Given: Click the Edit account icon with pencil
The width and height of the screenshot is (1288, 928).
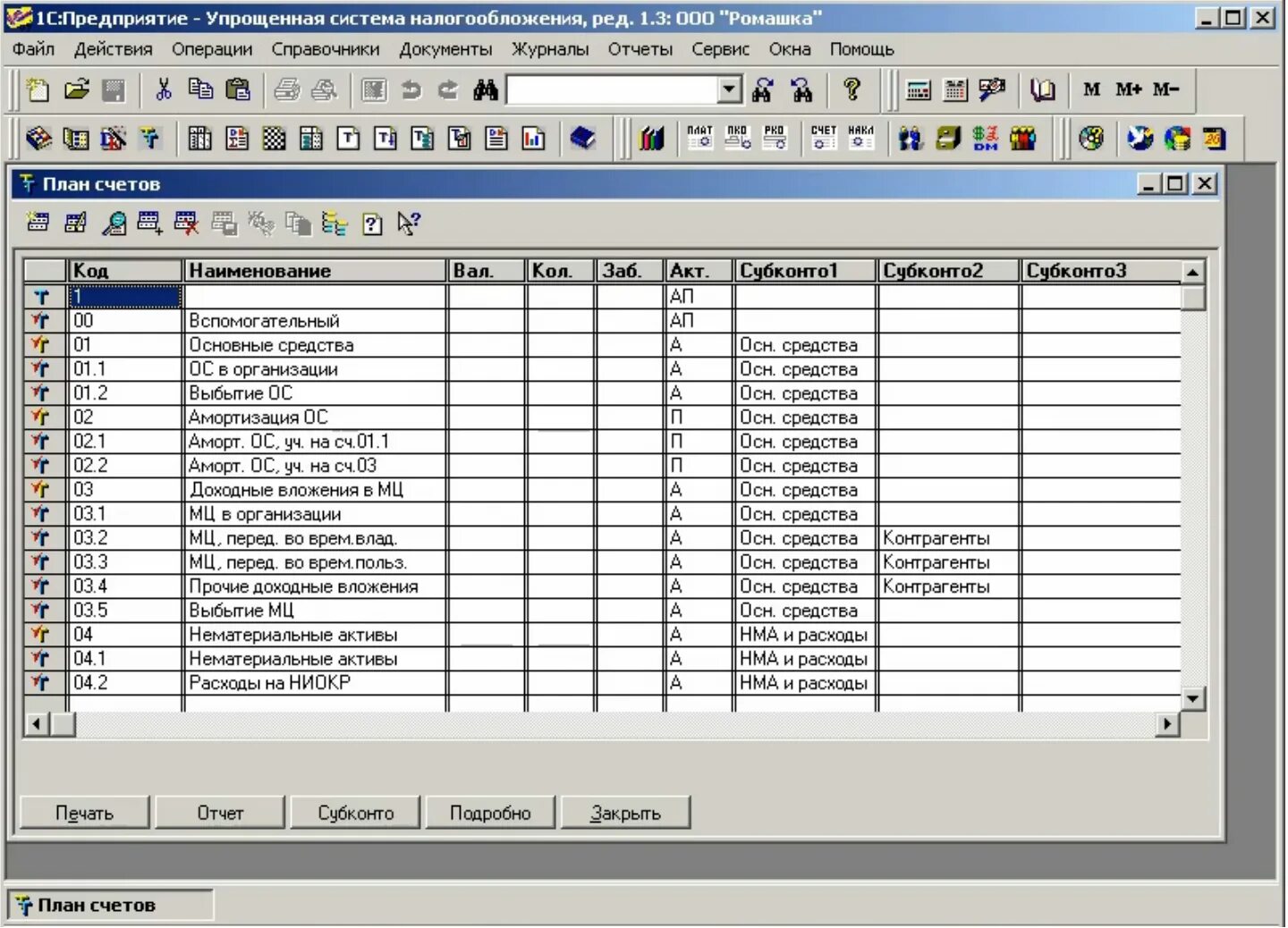Looking at the screenshot, I should click(x=76, y=223).
